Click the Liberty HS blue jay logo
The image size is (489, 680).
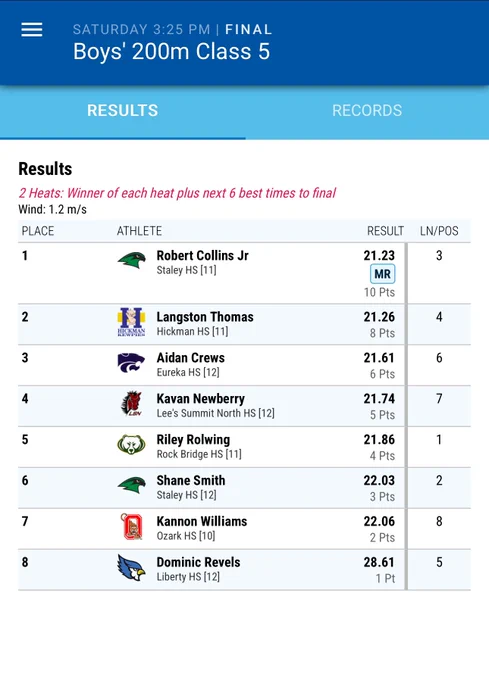[131, 567]
